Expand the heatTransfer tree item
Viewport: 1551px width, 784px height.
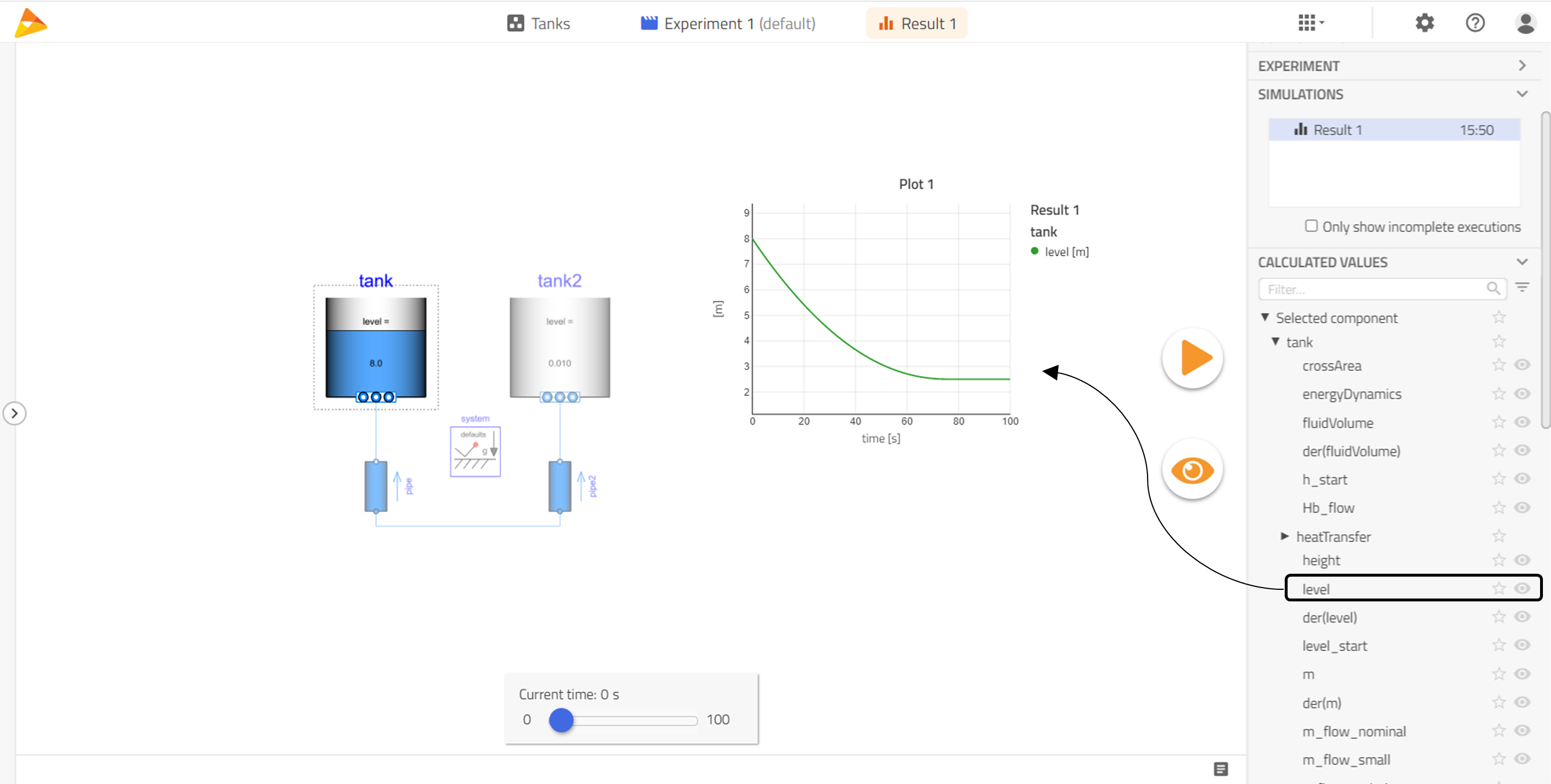point(1284,536)
